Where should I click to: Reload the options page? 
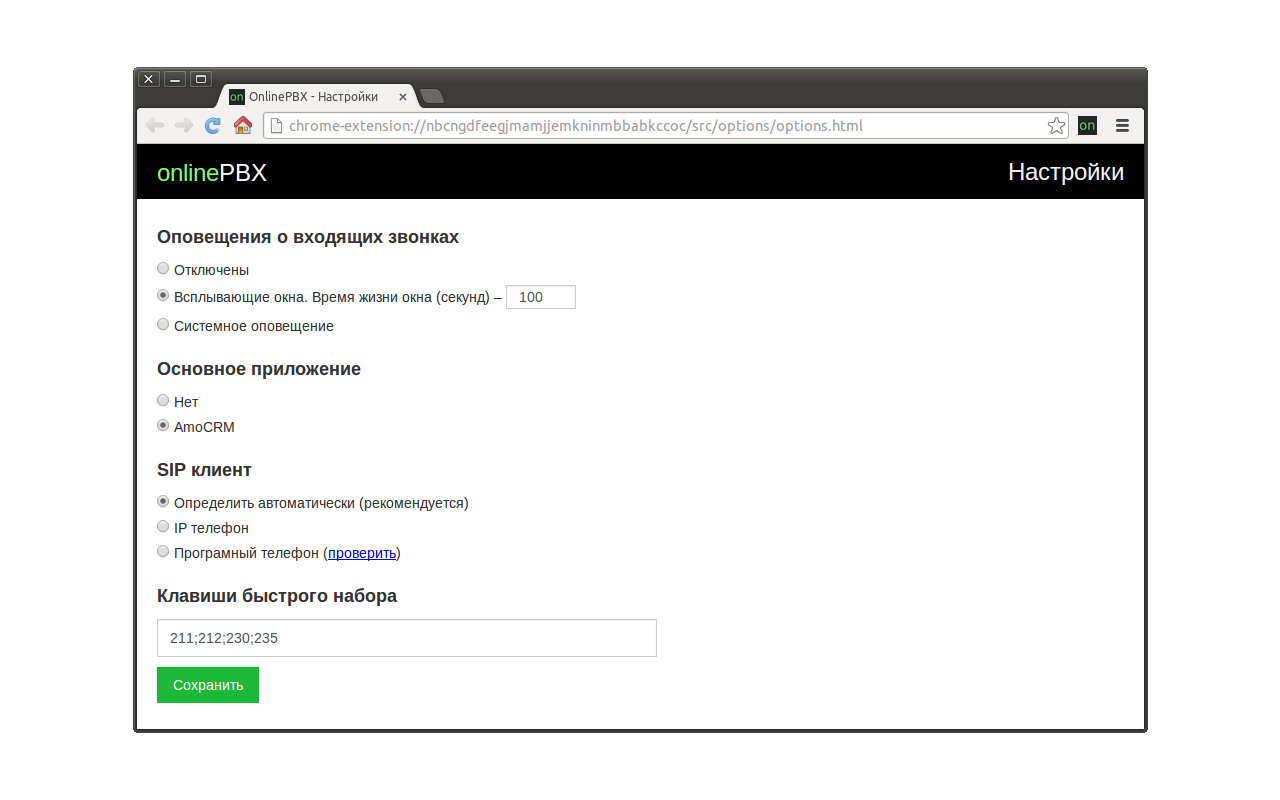(x=212, y=125)
